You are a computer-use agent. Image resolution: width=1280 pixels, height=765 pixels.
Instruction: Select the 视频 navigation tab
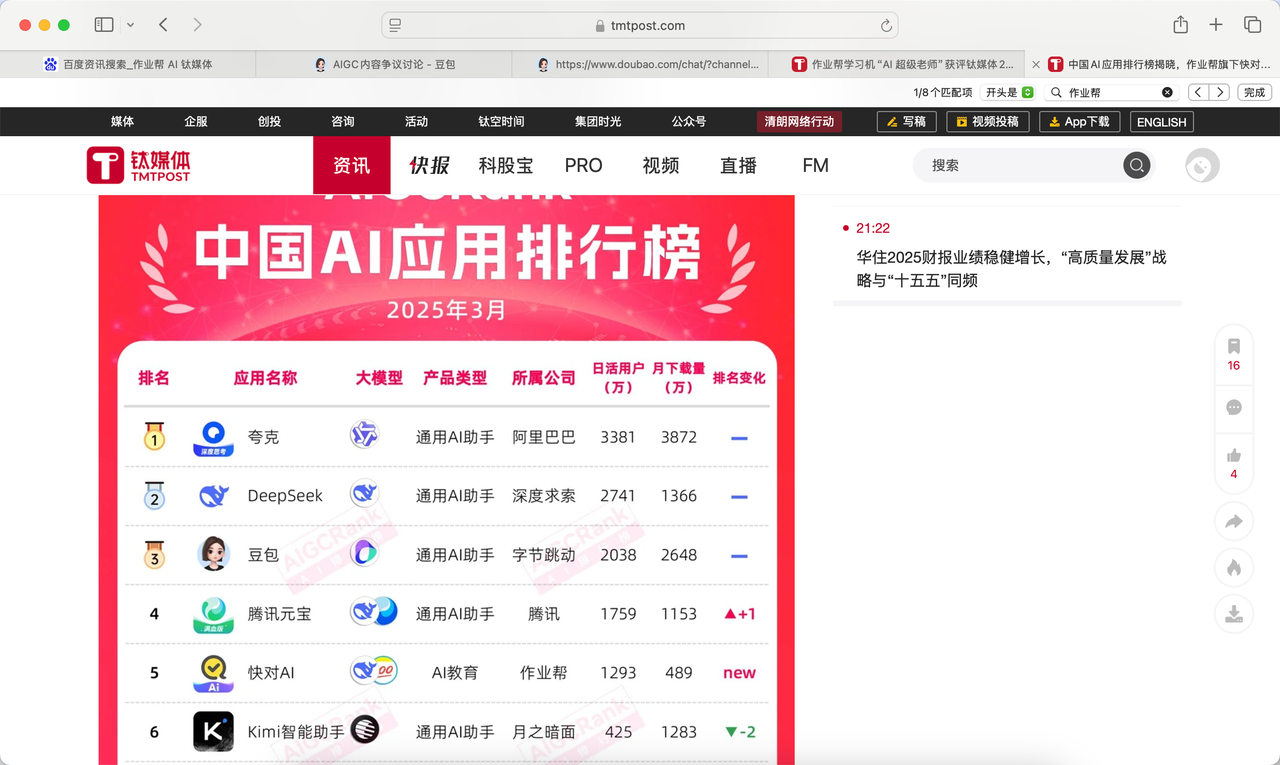[661, 165]
